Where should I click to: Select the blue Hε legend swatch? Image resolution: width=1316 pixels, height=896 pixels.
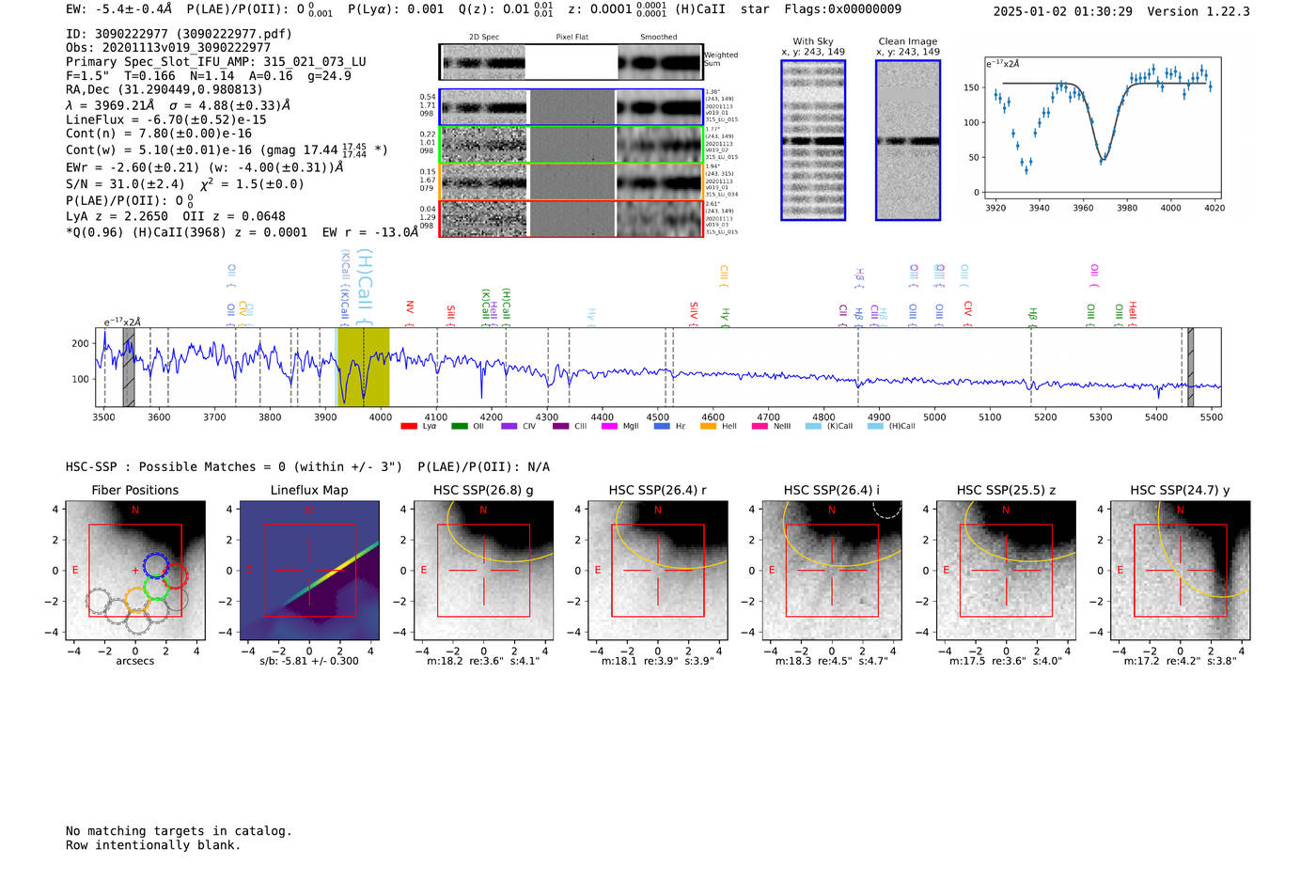(662, 426)
